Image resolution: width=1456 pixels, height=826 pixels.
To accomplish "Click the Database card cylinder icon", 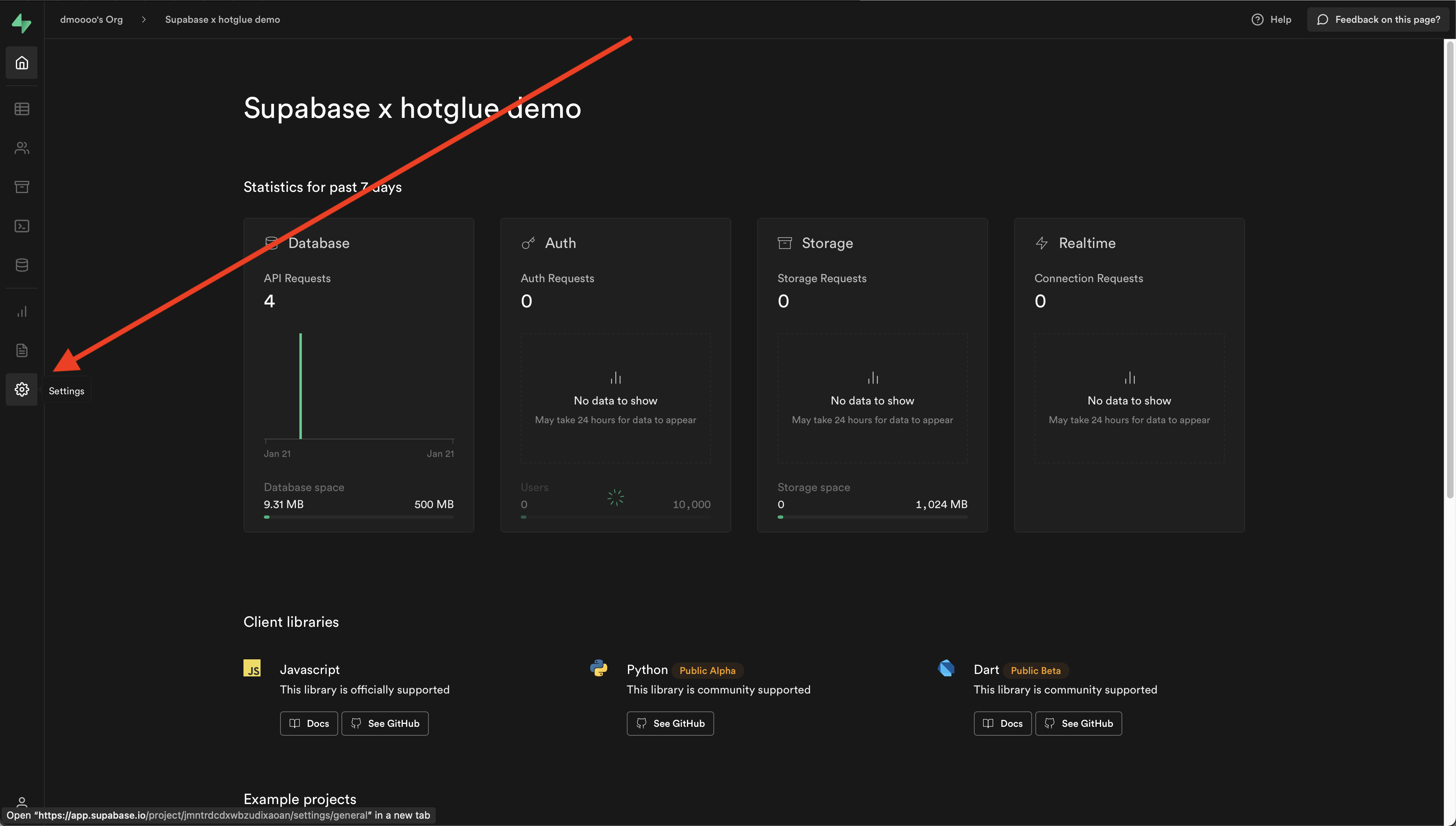I will click(x=271, y=243).
